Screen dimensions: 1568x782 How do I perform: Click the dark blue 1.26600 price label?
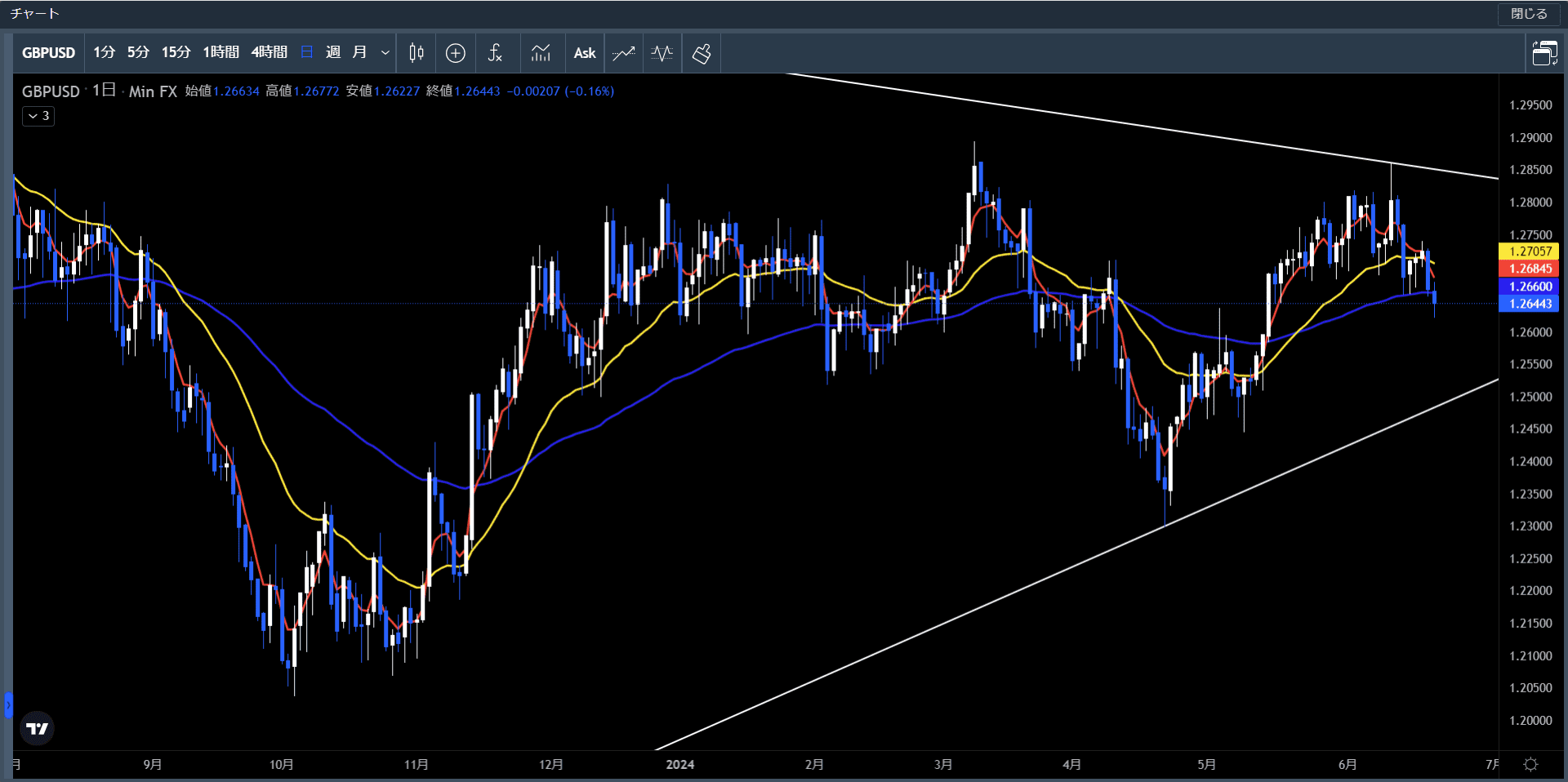(x=1530, y=287)
